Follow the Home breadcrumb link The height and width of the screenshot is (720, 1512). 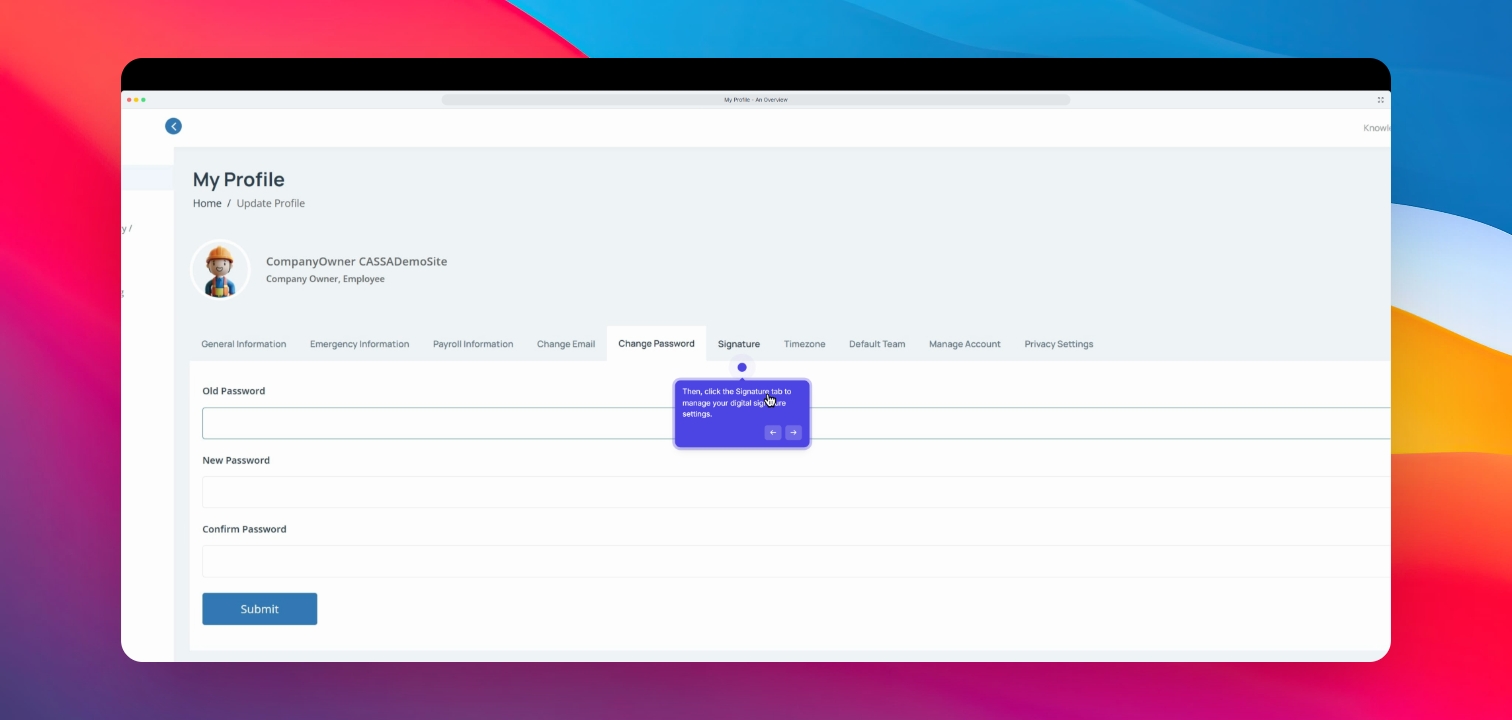(x=207, y=203)
